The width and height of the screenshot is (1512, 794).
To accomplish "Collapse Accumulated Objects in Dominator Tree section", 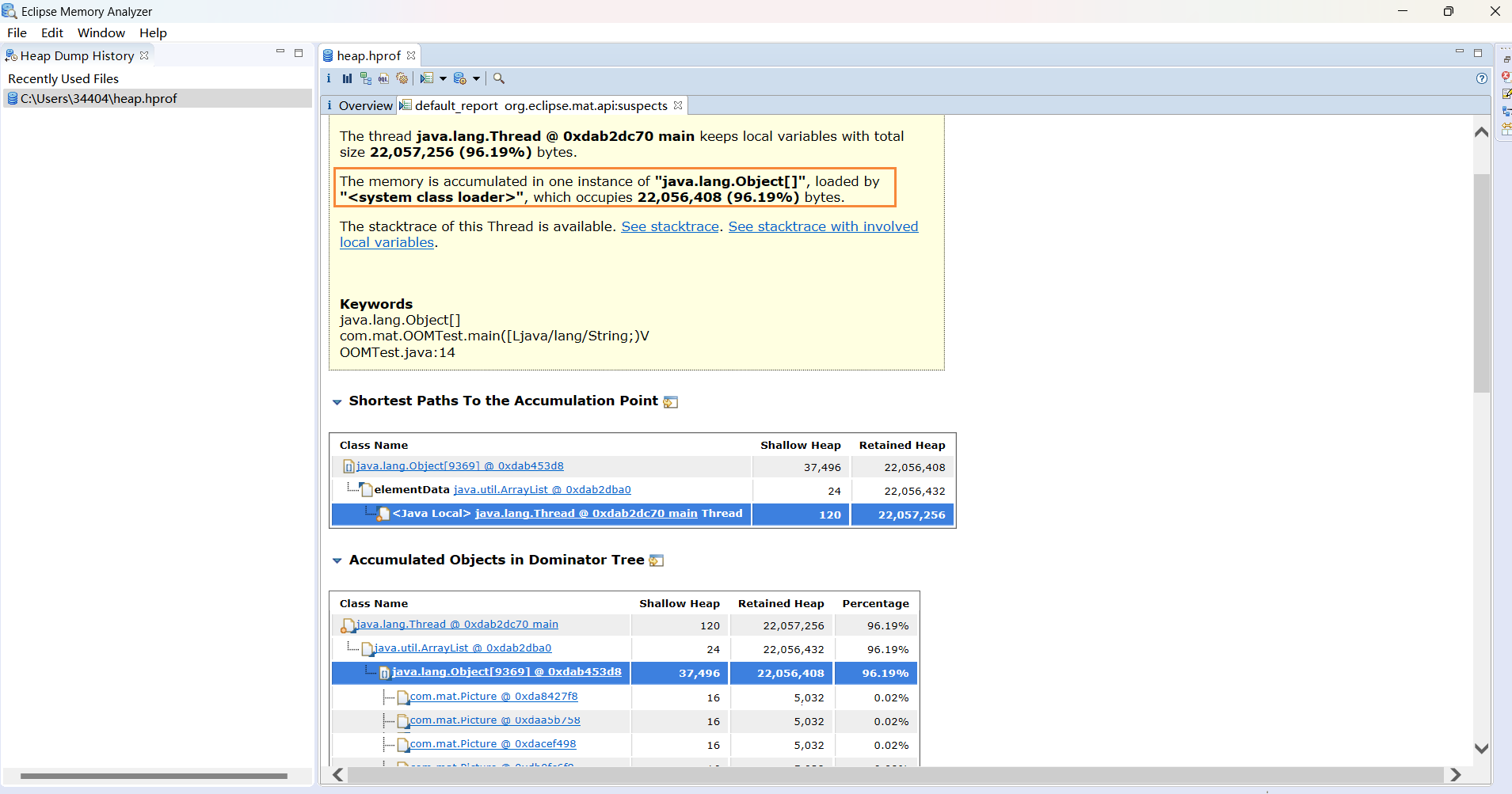I will (x=337, y=560).
